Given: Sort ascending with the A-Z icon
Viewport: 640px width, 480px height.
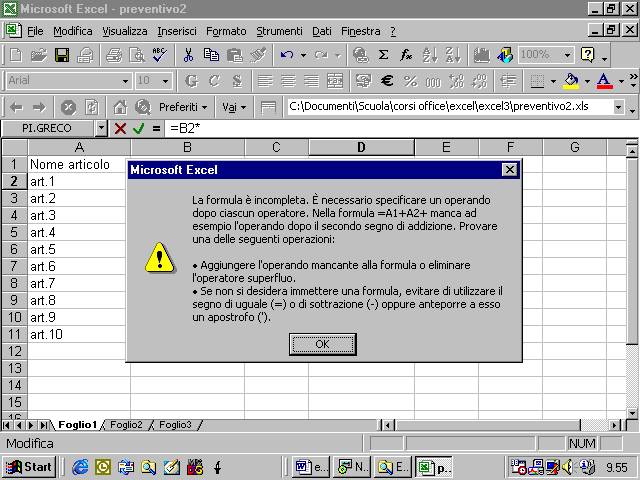Looking at the screenshot, I should (x=430, y=55).
